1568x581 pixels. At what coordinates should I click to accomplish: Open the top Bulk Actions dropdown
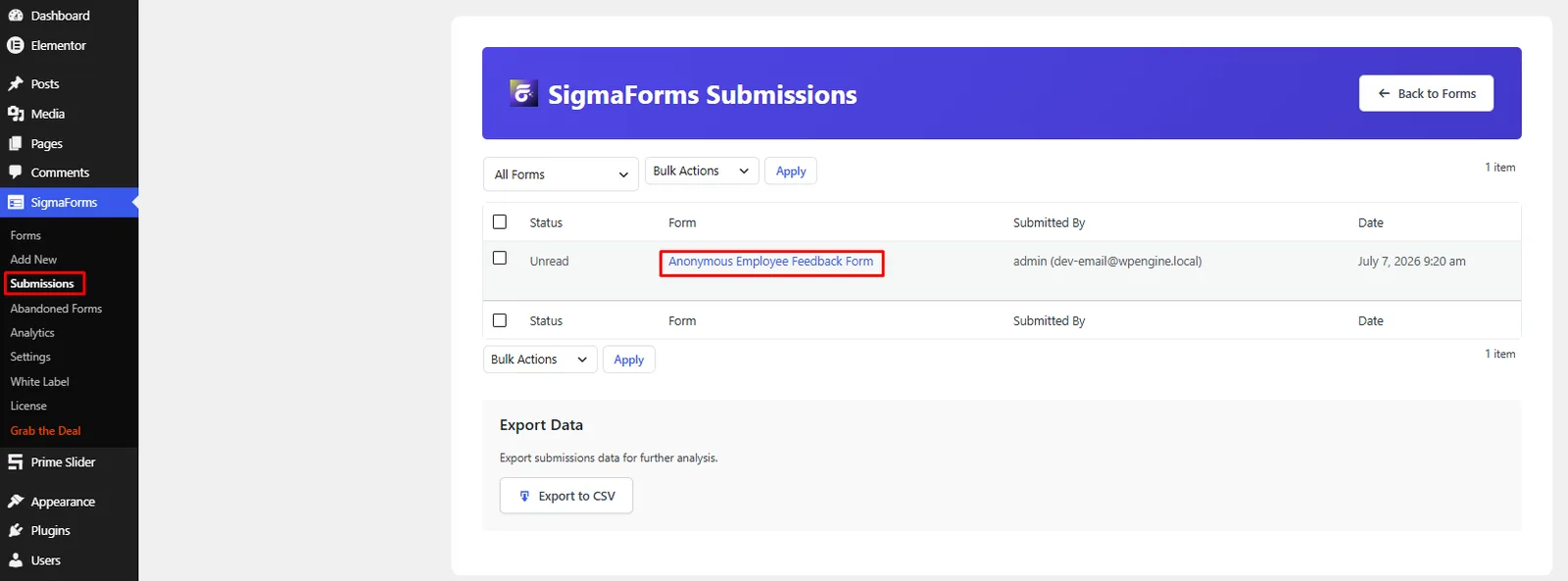[702, 171]
